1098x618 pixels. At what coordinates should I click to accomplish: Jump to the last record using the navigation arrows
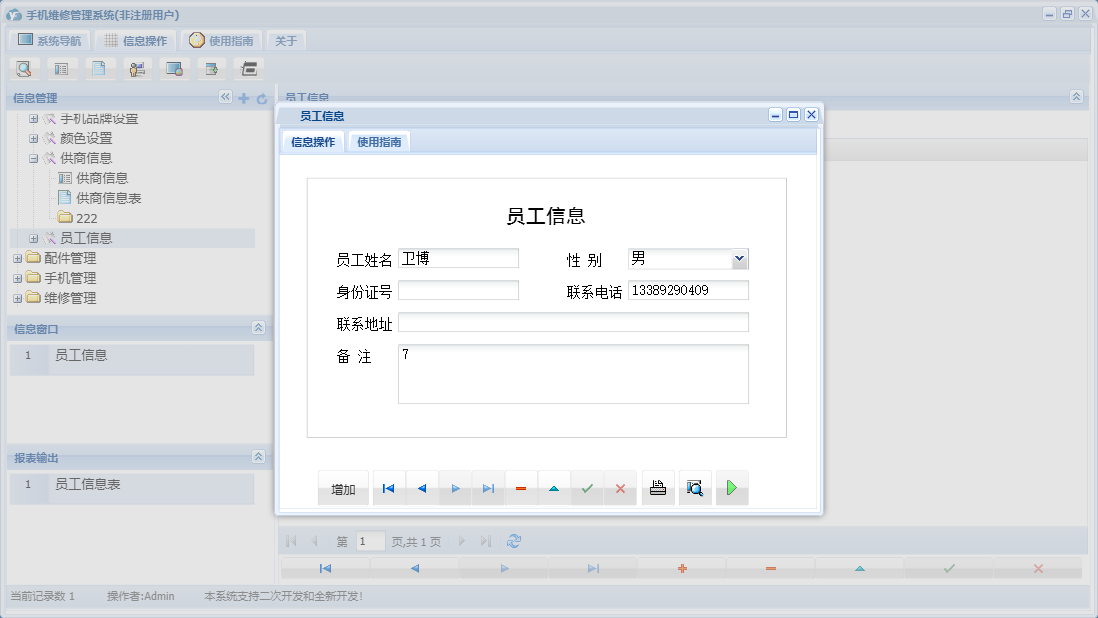click(488, 487)
